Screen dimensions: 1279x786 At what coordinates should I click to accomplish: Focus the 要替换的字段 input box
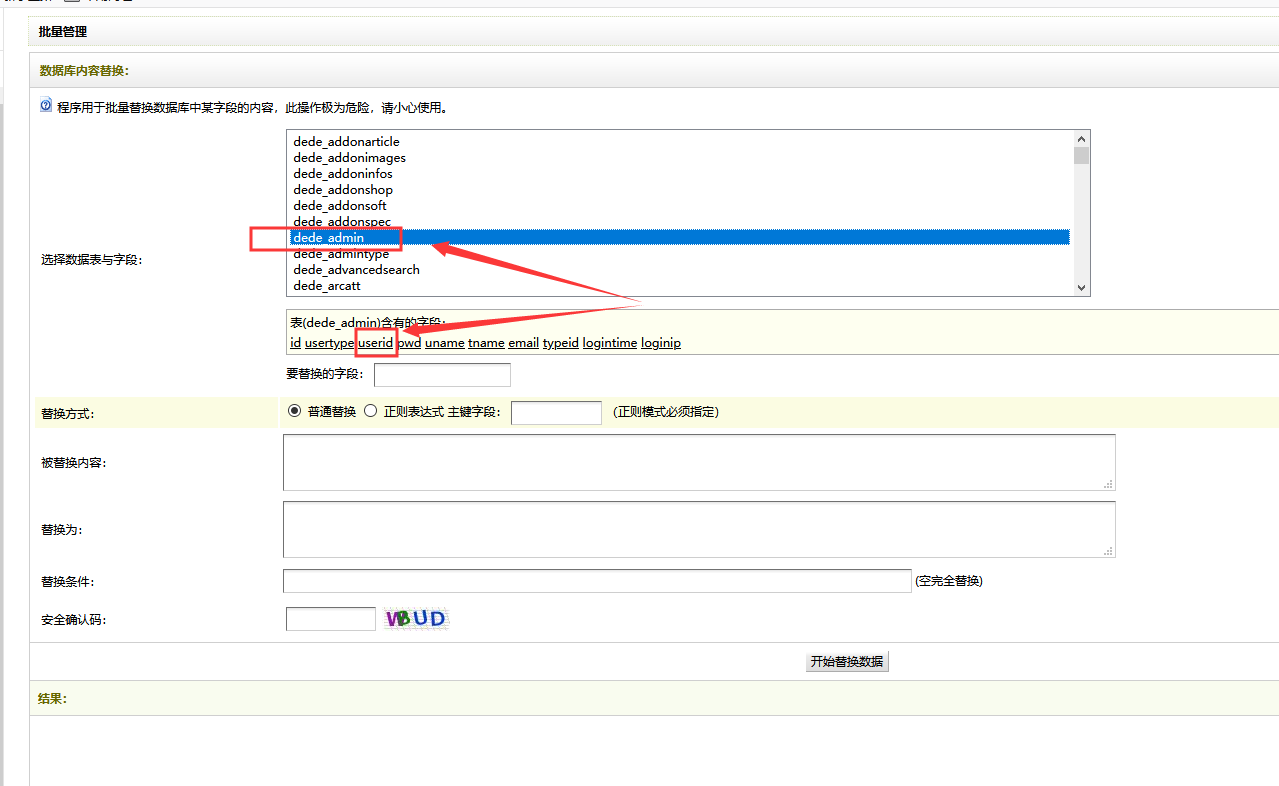442,375
